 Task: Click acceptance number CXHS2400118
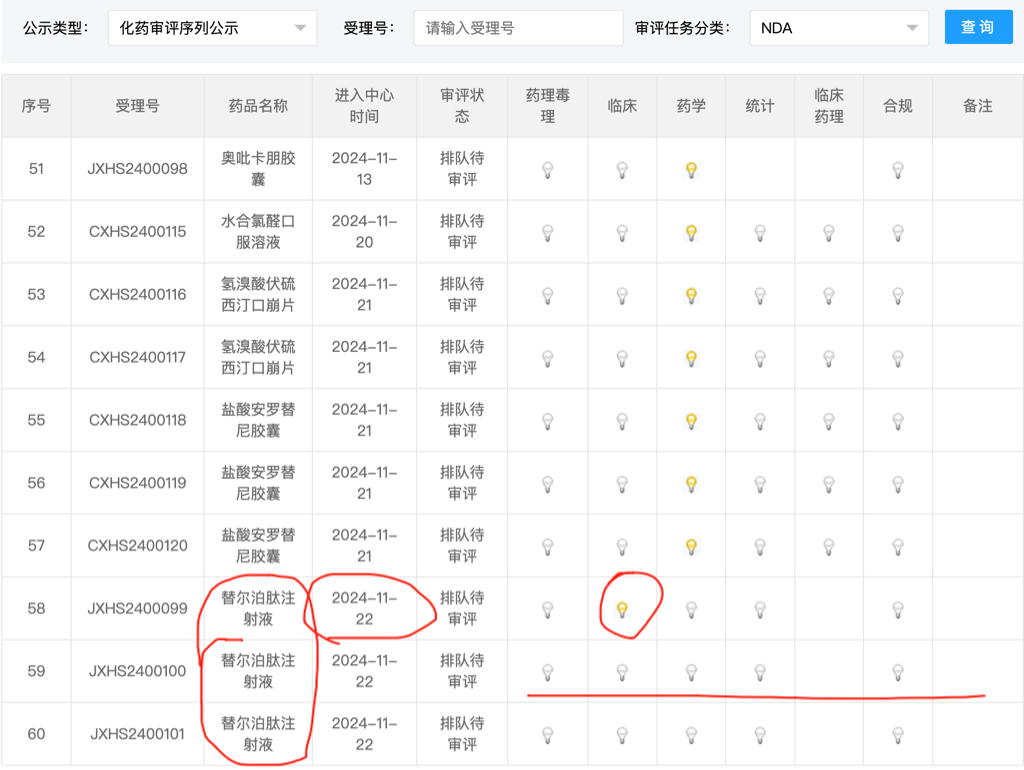pos(137,420)
